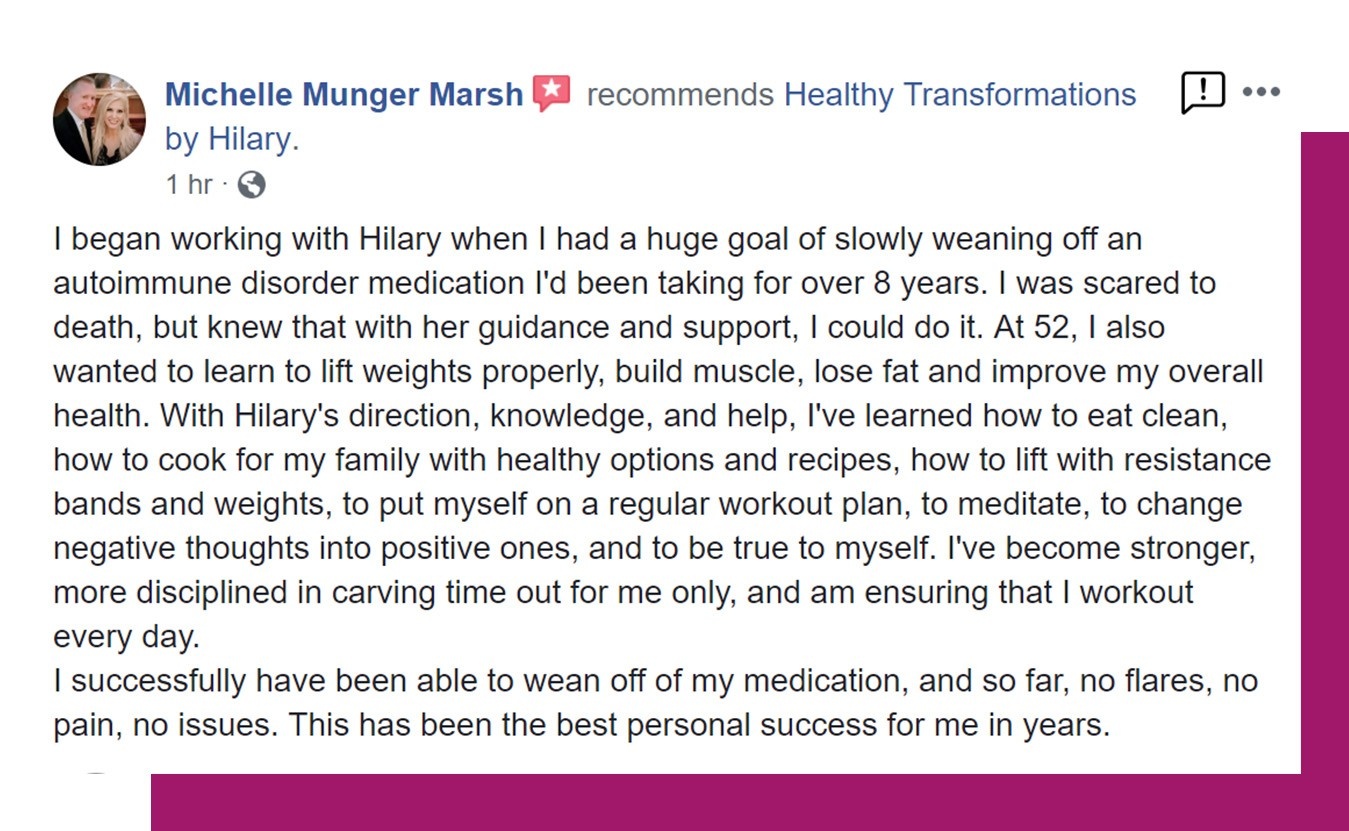1349x831 pixels.
Task: Click the red star recommendation badge
Action: 551,93
